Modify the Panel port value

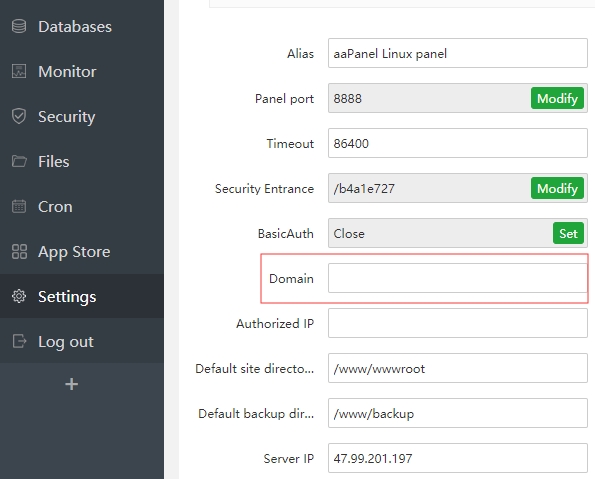[557, 98]
